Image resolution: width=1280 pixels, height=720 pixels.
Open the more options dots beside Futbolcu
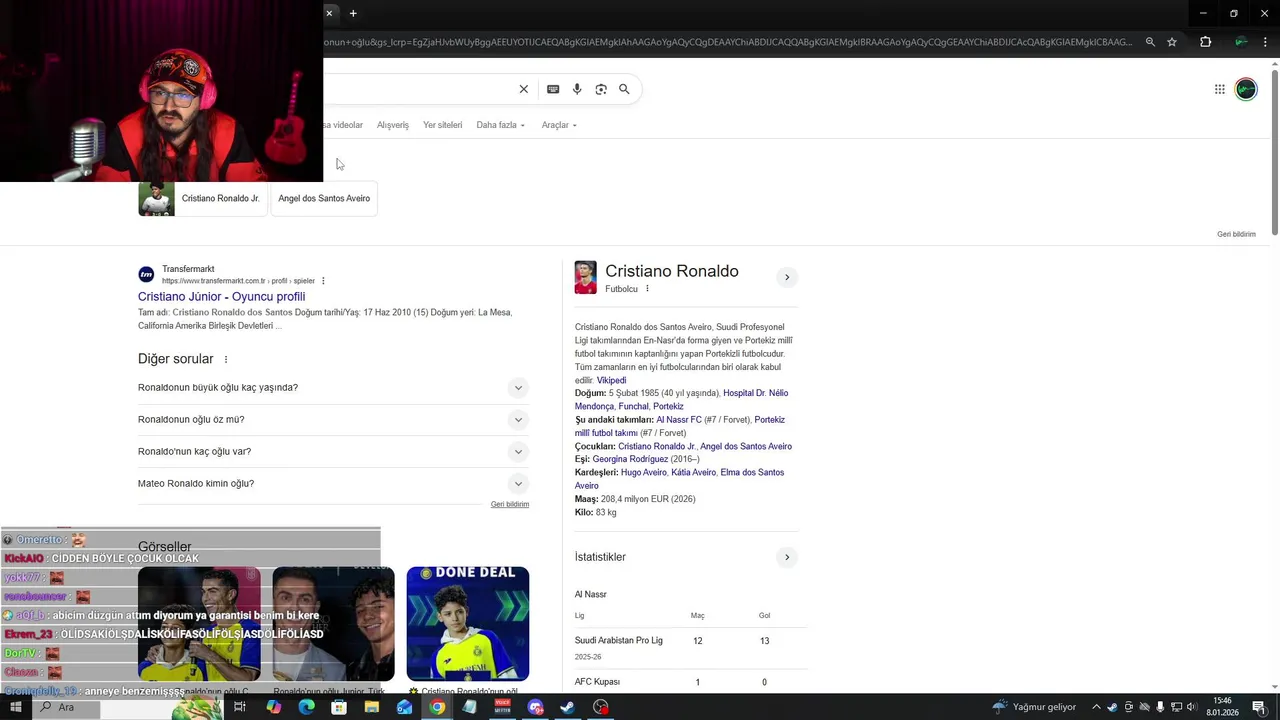pos(647,289)
